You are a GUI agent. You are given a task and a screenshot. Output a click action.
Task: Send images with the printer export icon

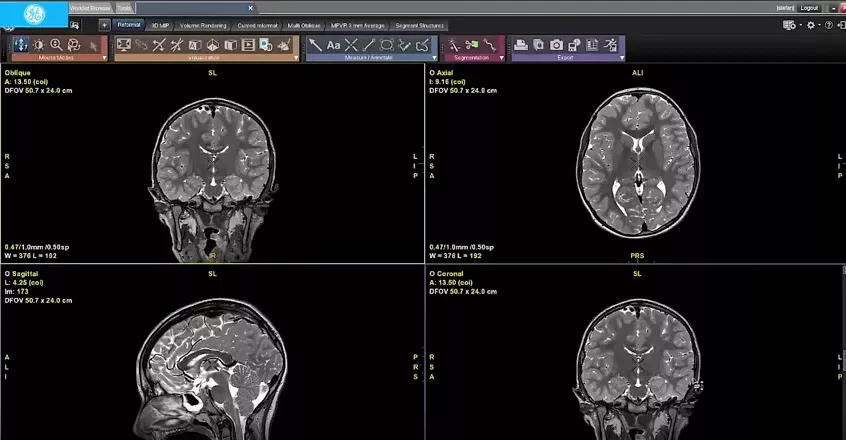click(x=521, y=45)
